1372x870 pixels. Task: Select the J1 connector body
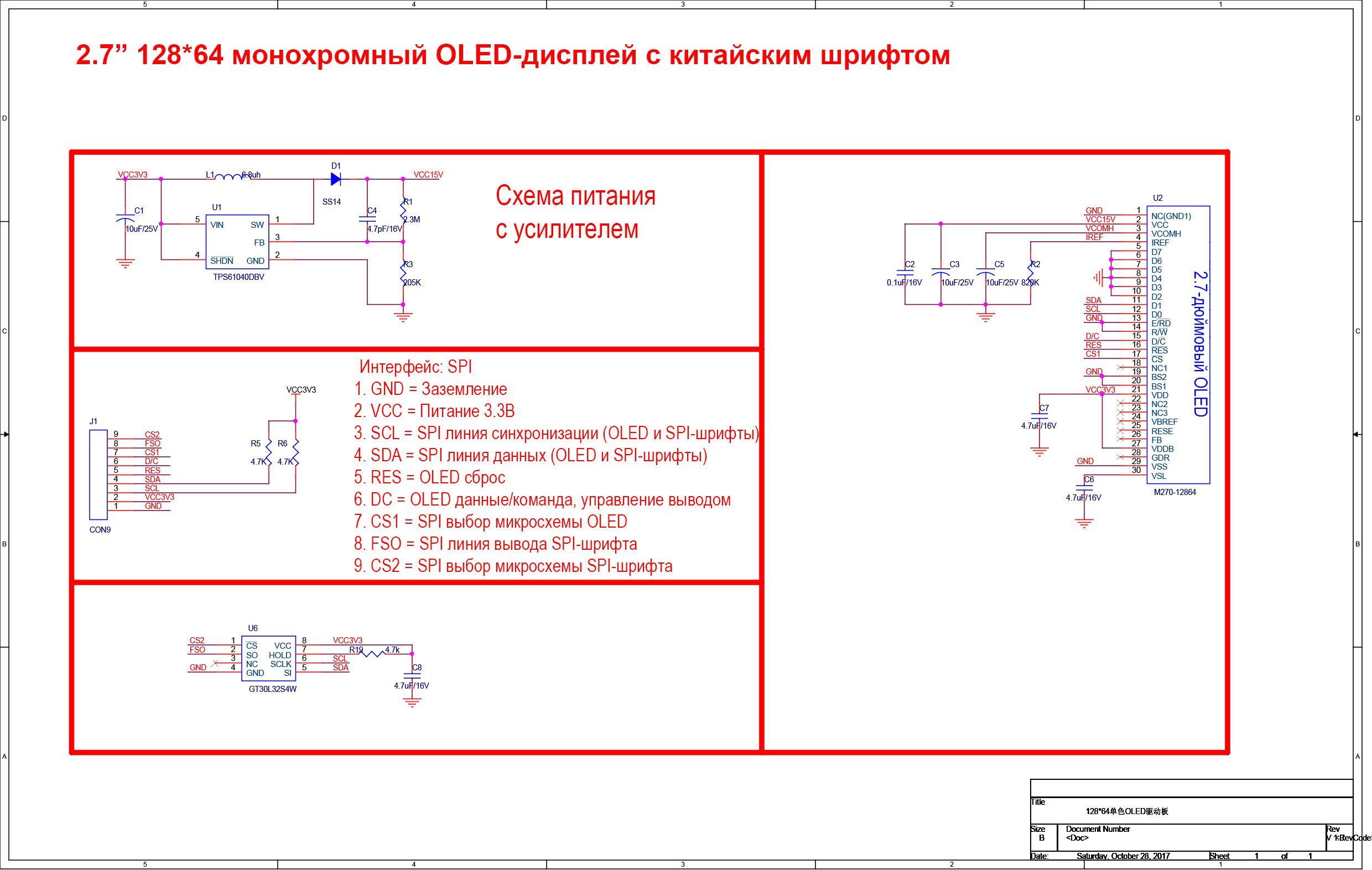pos(98,475)
